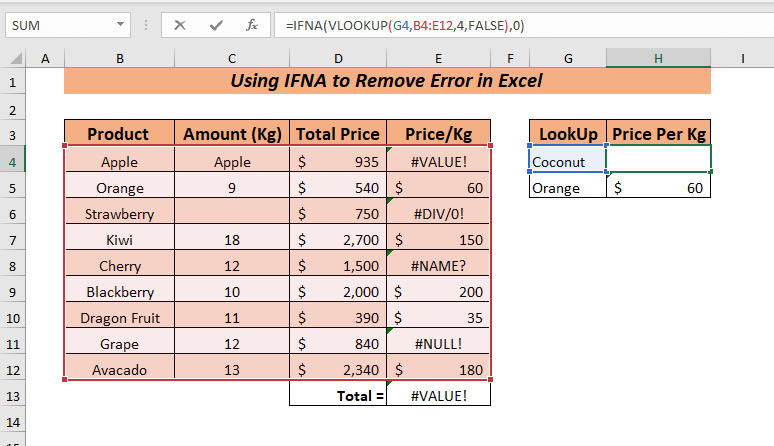
Task: Select column H header
Action: [658, 60]
